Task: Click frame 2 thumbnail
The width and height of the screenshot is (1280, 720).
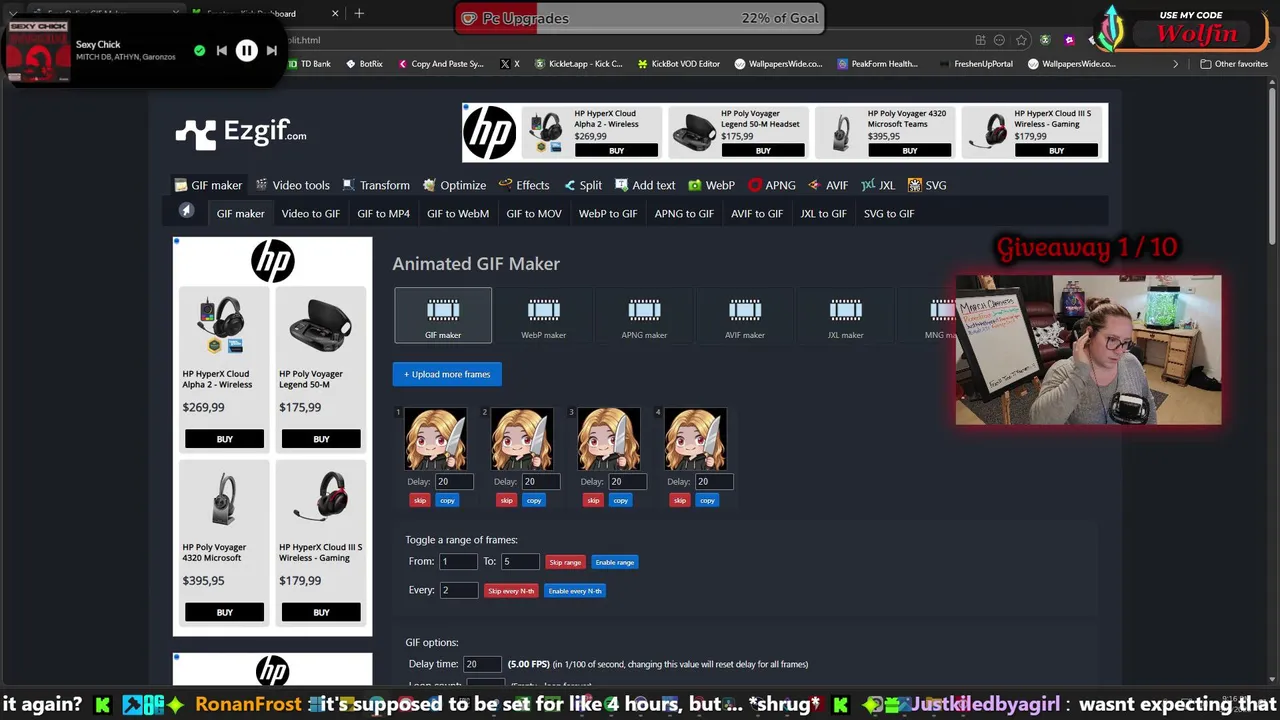Action: (x=522, y=439)
